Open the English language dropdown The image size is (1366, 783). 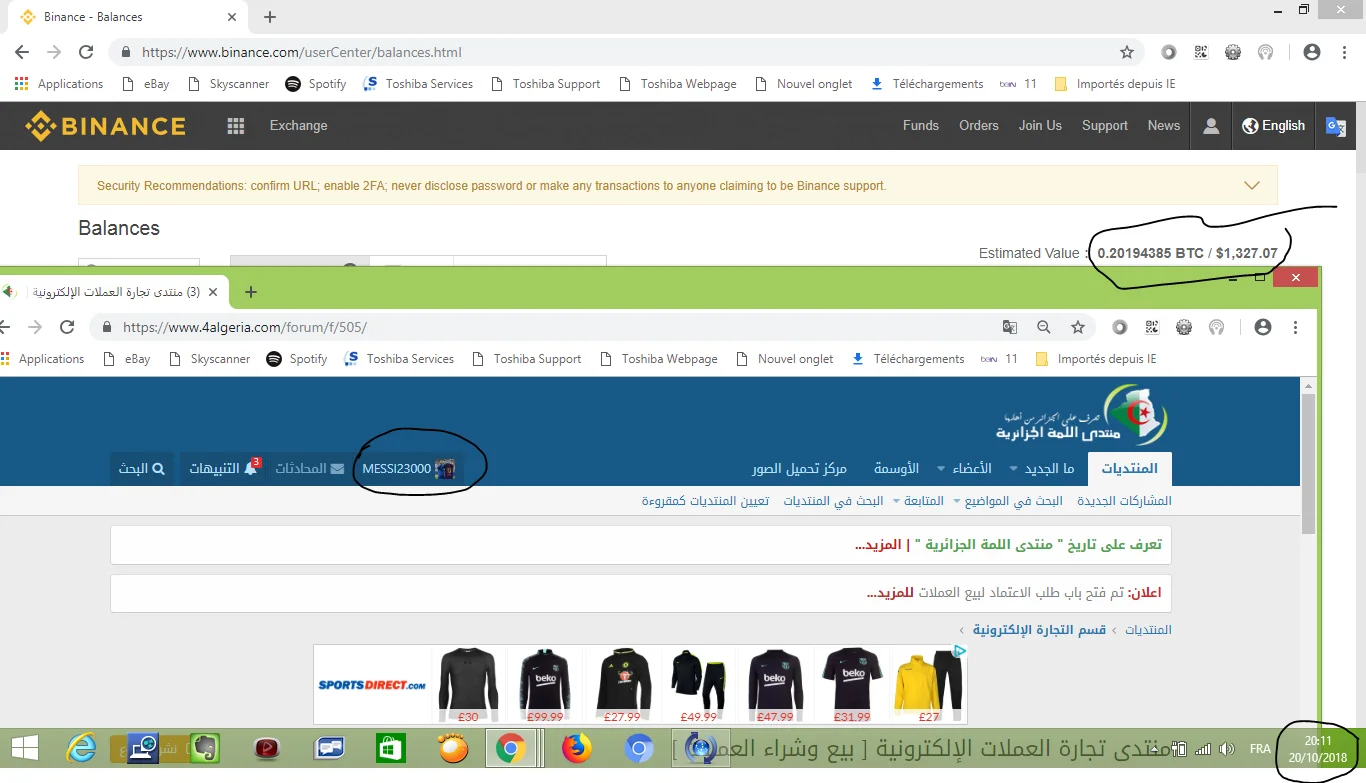1274,126
